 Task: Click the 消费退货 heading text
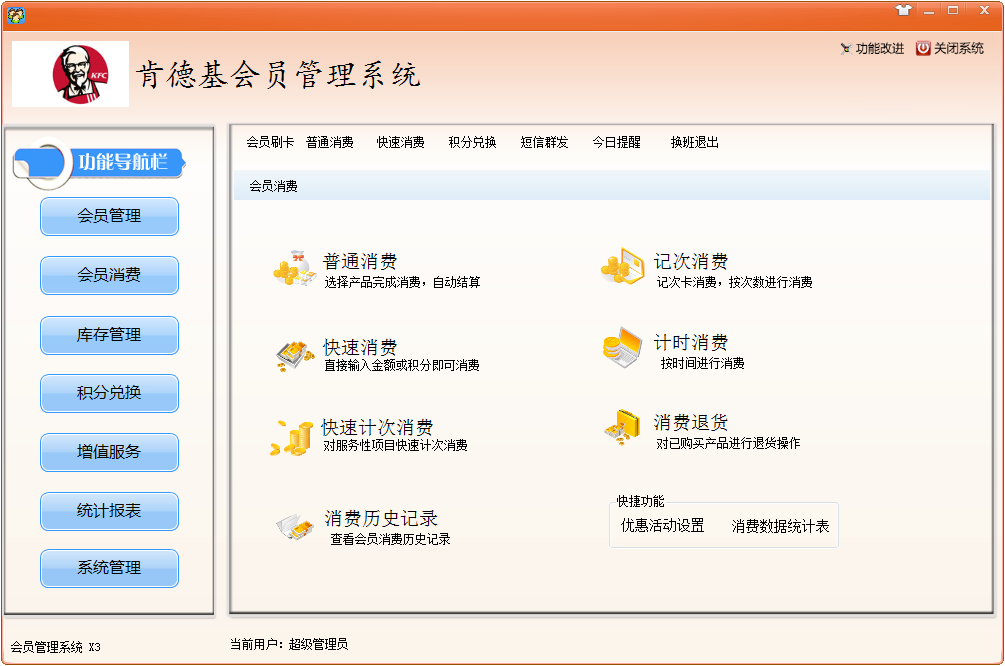(x=691, y=423)
